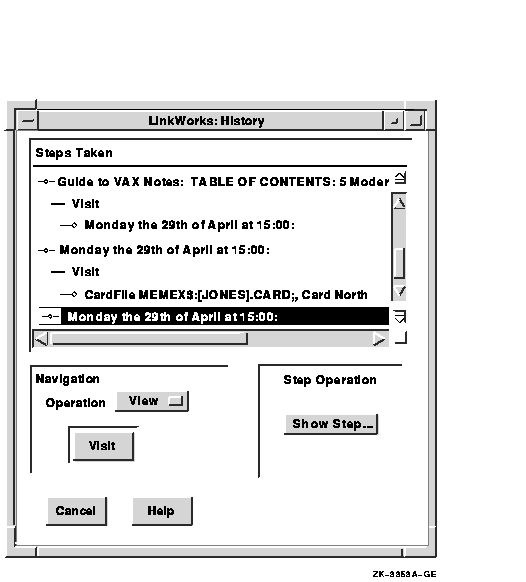
Task: Click vertical scrollbar down arrow
Action: pos(399,291)
